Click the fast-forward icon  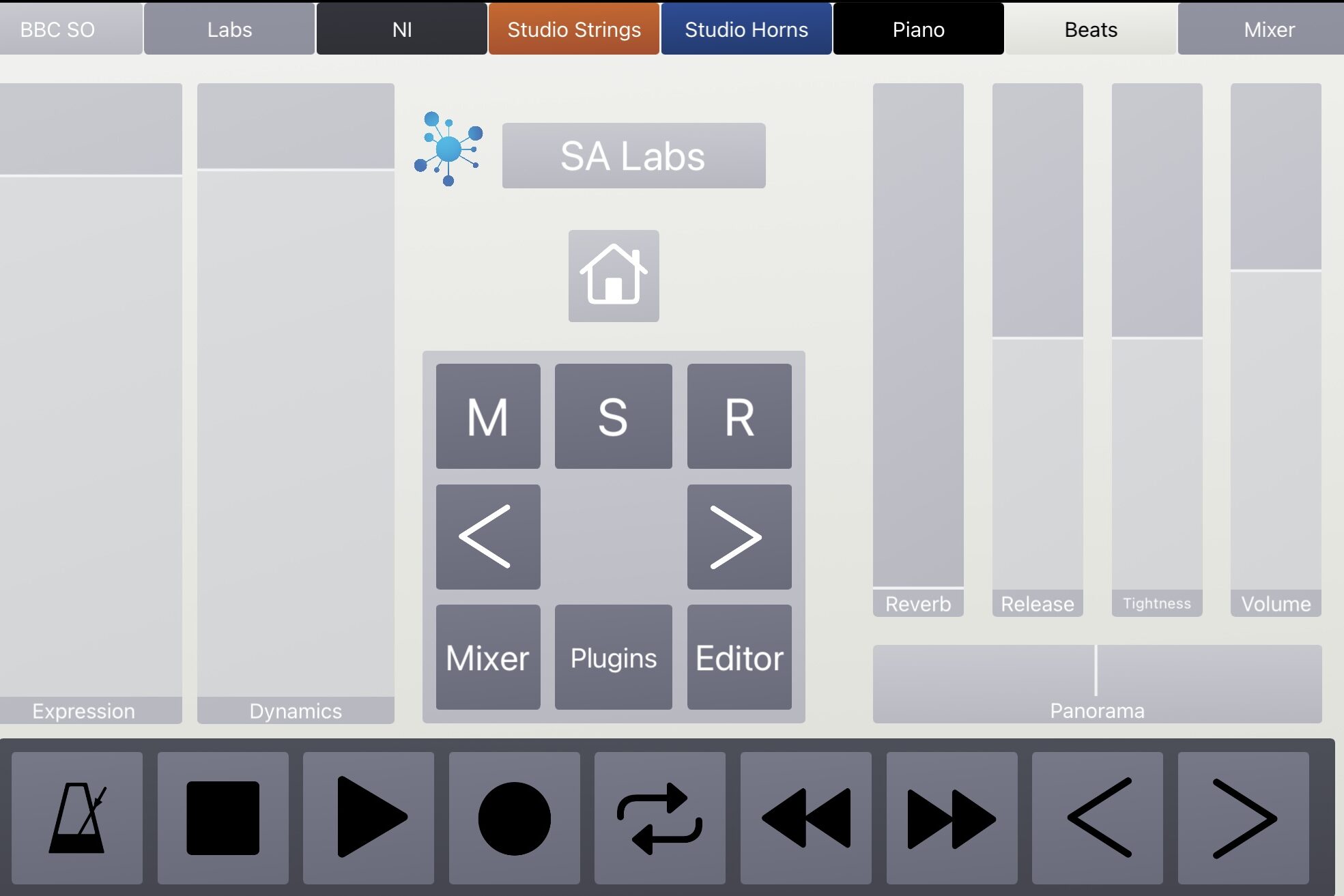(x=952, y=818)
